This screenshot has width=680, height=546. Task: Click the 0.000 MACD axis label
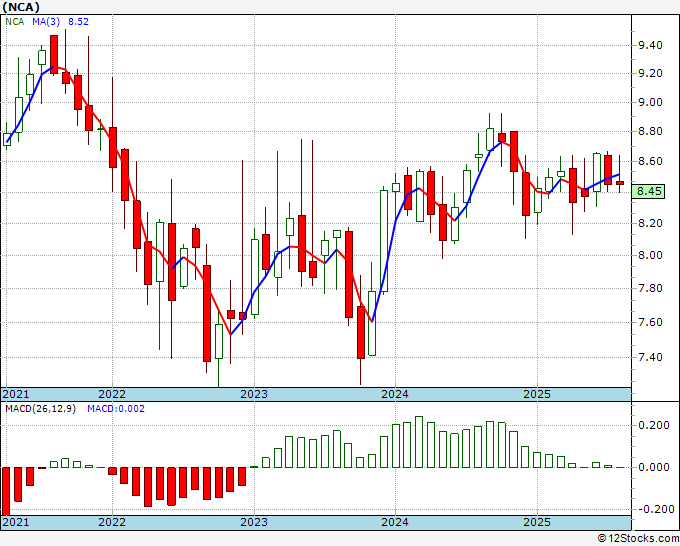654,468
